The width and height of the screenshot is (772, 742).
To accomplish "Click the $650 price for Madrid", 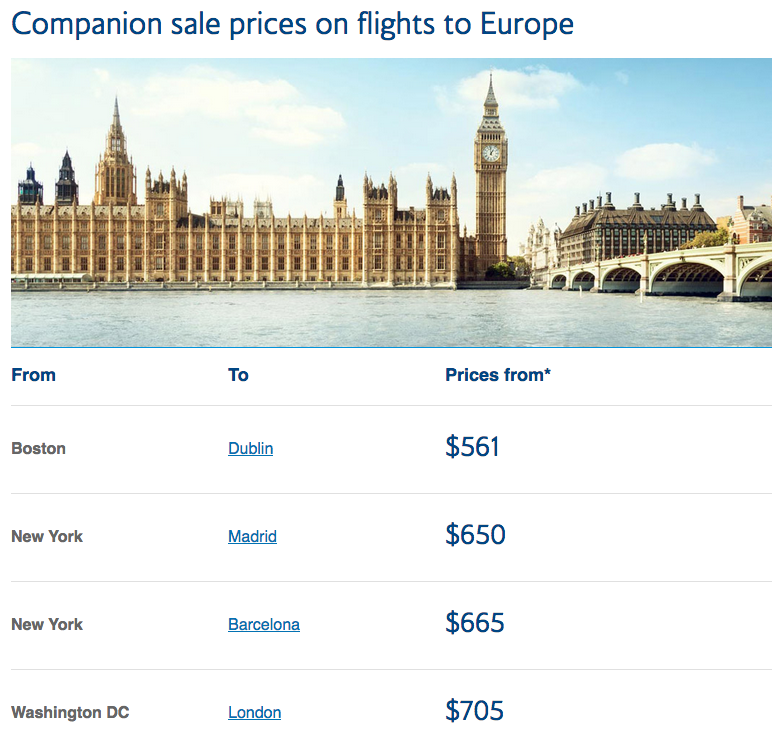I will pyautogui.click(x=475, y=535).
